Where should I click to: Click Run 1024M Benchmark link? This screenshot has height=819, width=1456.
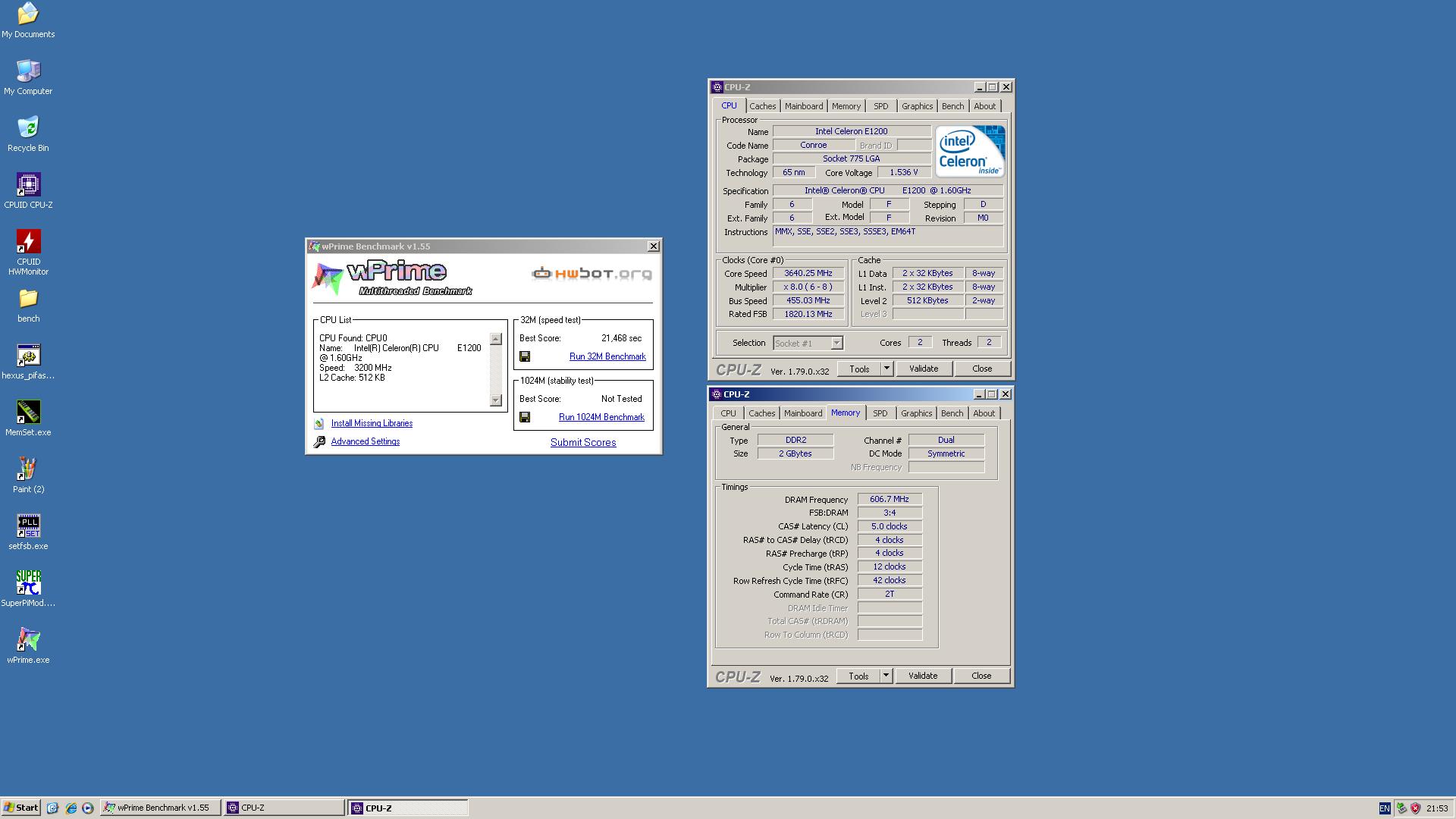pyautogui.click(x=601, y=417)
